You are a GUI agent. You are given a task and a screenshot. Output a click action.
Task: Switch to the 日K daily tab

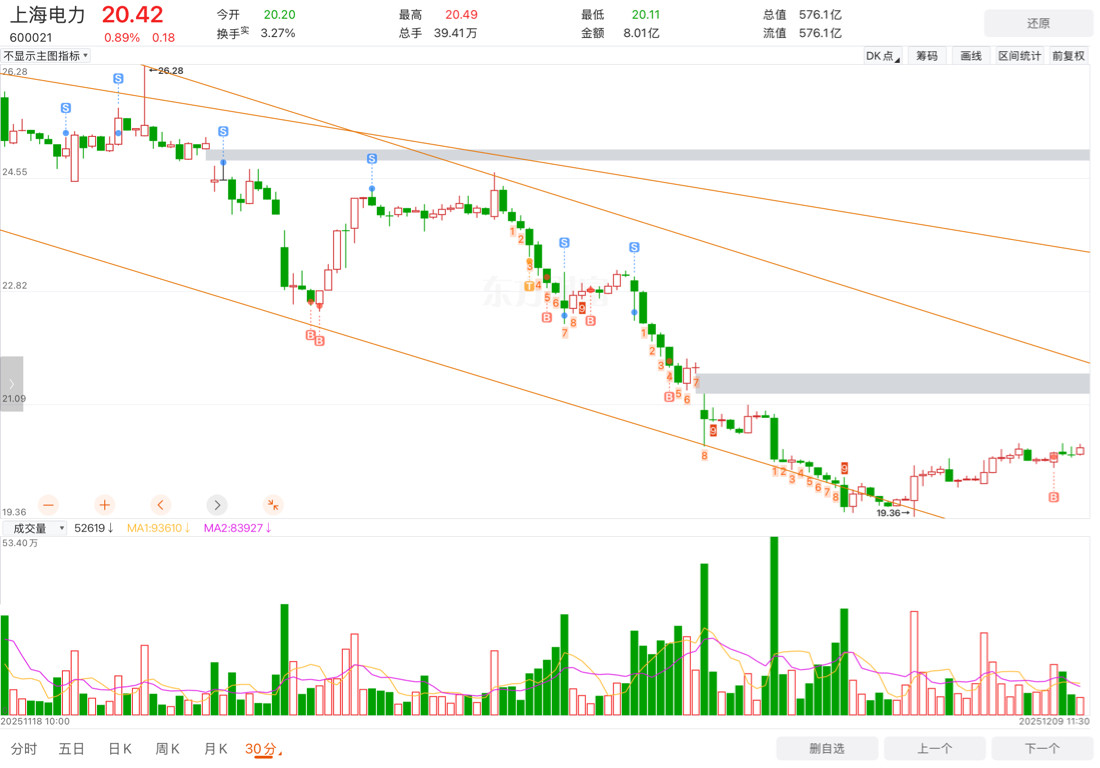coord(120,749)
